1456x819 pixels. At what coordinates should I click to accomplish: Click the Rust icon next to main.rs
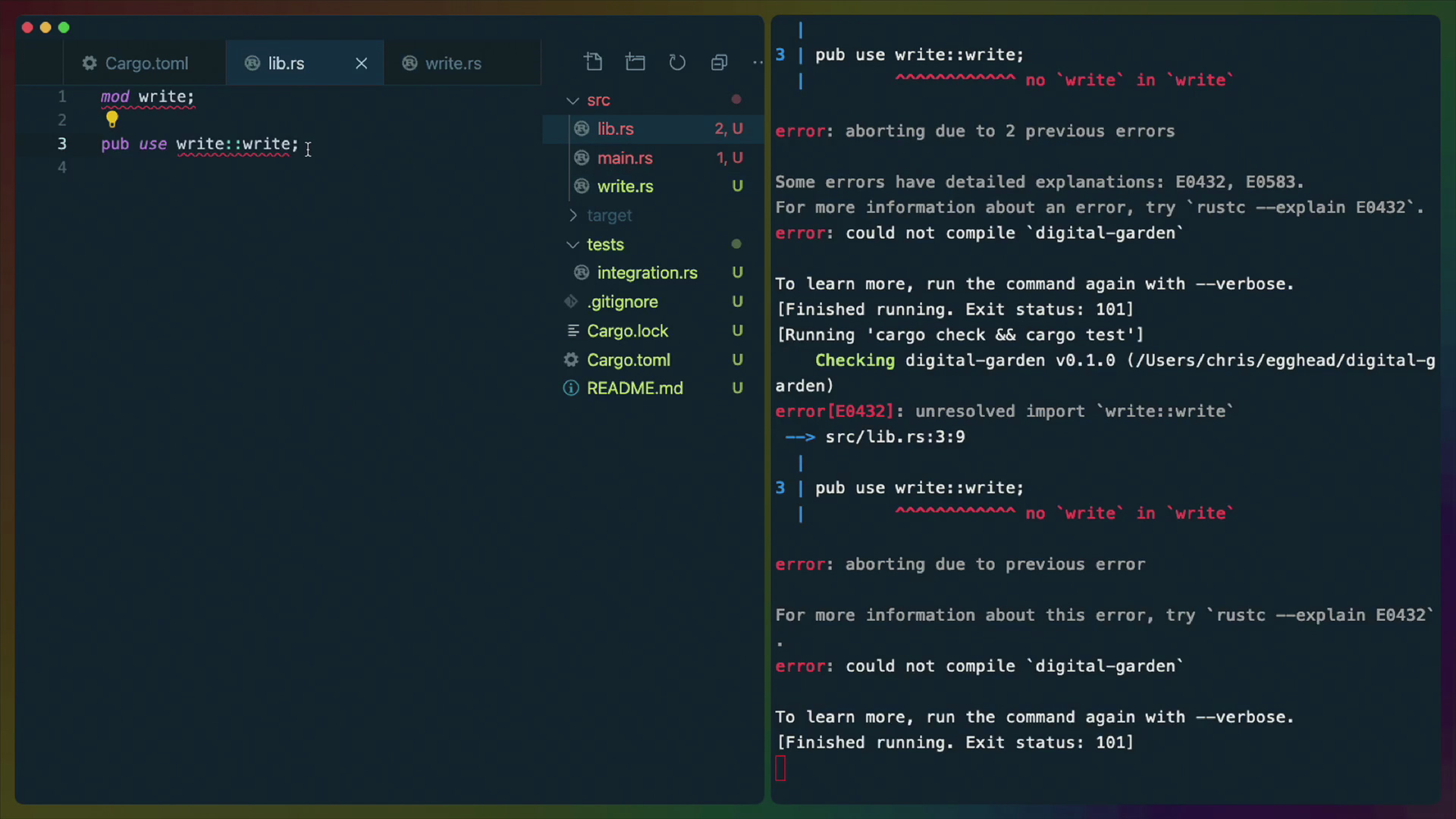coord(581,158)
